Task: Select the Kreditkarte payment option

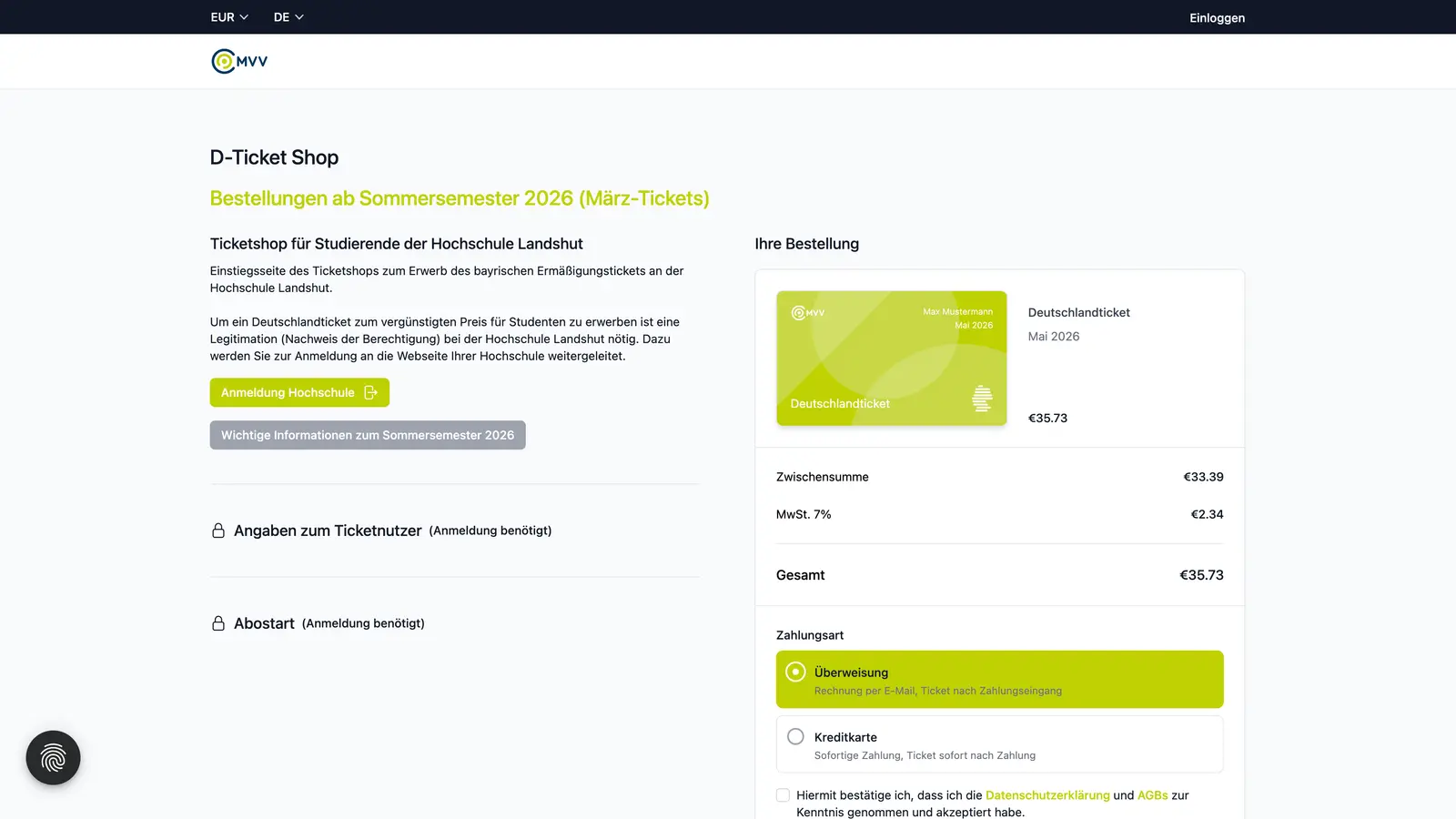Action: click(999, 744)
